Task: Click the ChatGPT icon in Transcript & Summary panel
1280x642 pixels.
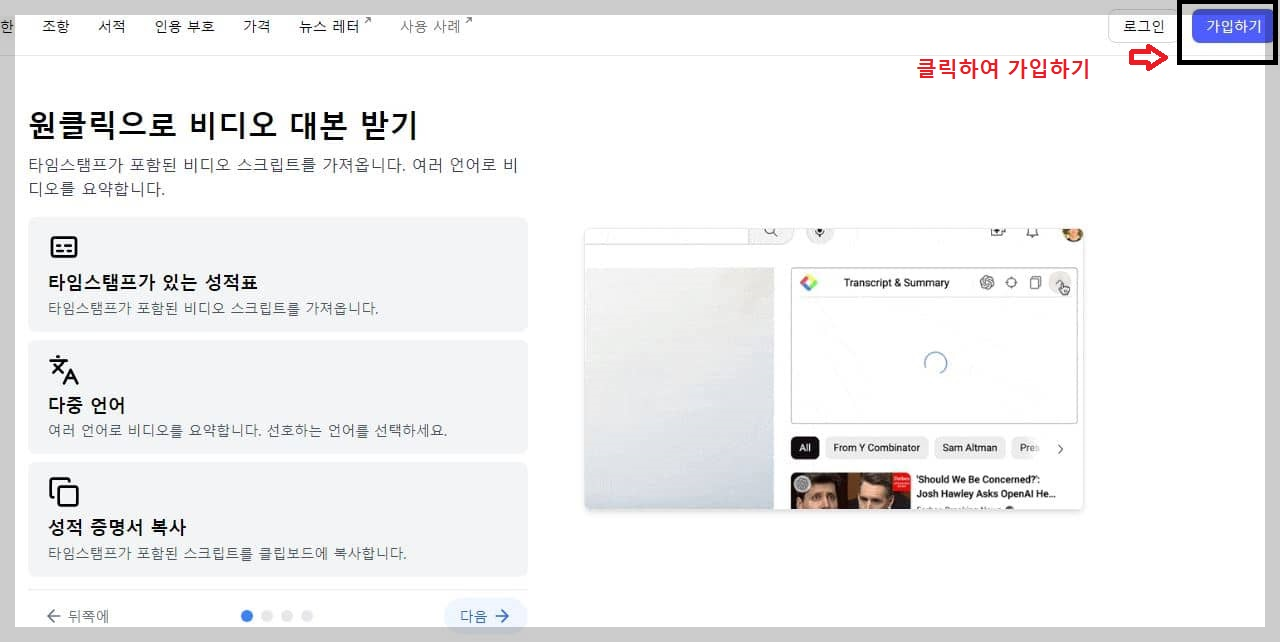Action: coord(987,283)
